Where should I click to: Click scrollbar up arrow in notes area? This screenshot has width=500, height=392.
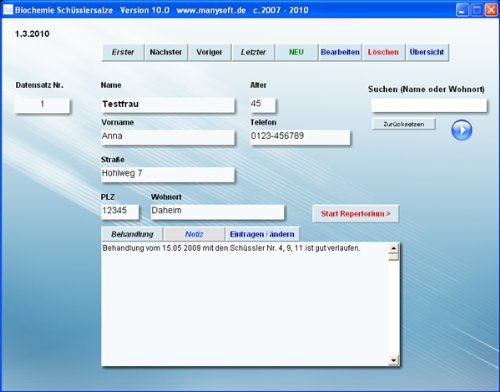pyautogui.click(x=394, y=248)
